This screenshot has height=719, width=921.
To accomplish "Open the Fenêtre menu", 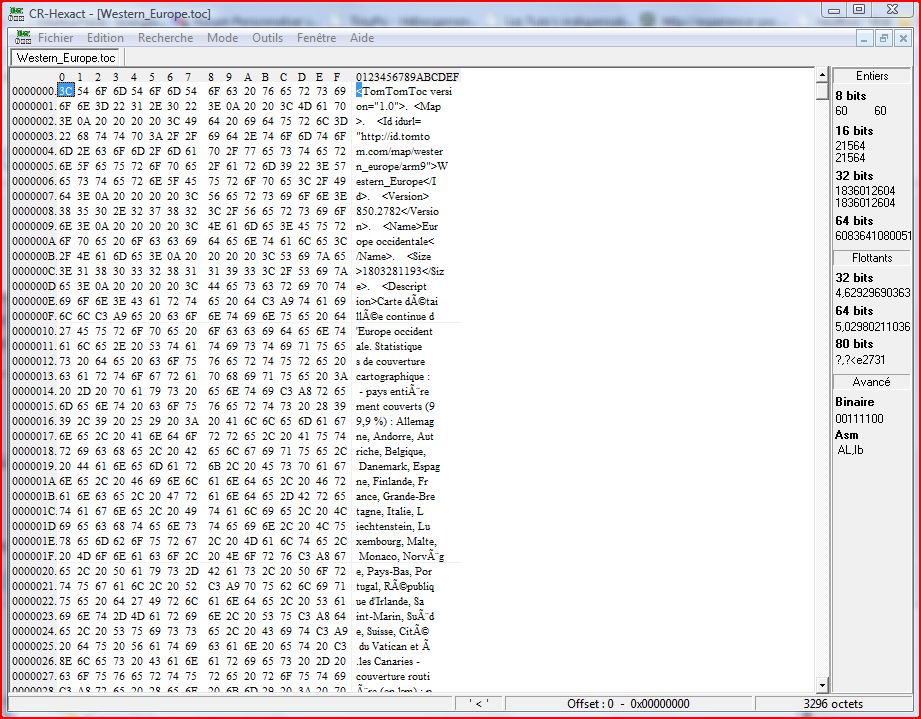I will [317, 38].
